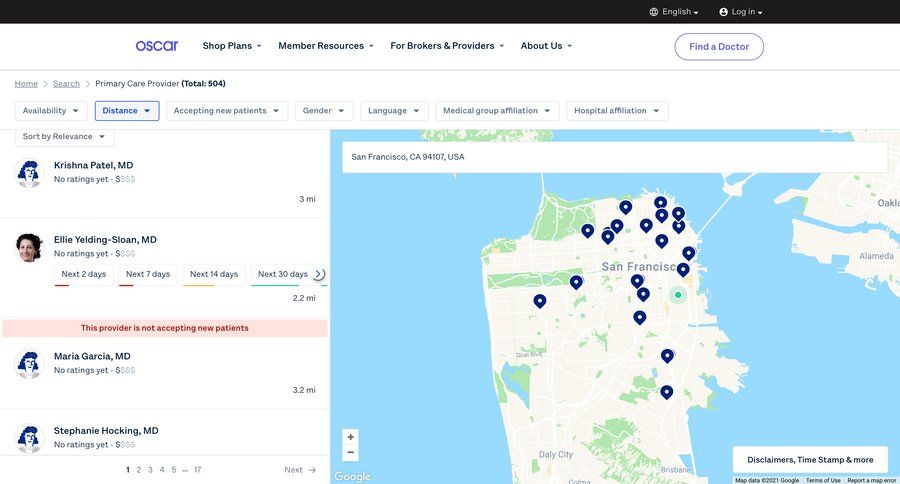Viewport: 900px width, 484px height.
Task: Click Report a map error link
Action: click(x=871, y=481)
